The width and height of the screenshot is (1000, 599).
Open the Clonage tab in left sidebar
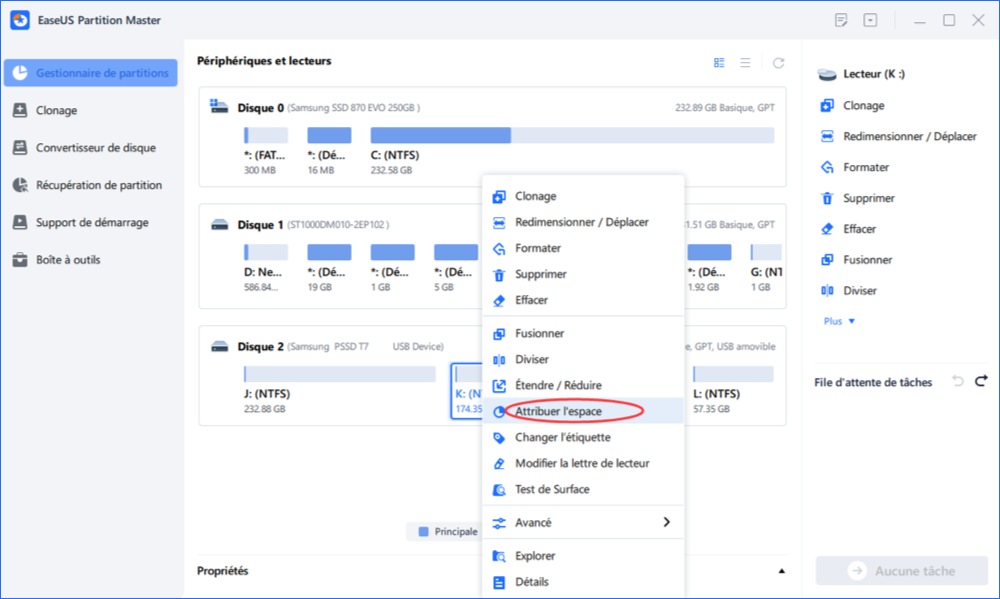tap(56, 111)
